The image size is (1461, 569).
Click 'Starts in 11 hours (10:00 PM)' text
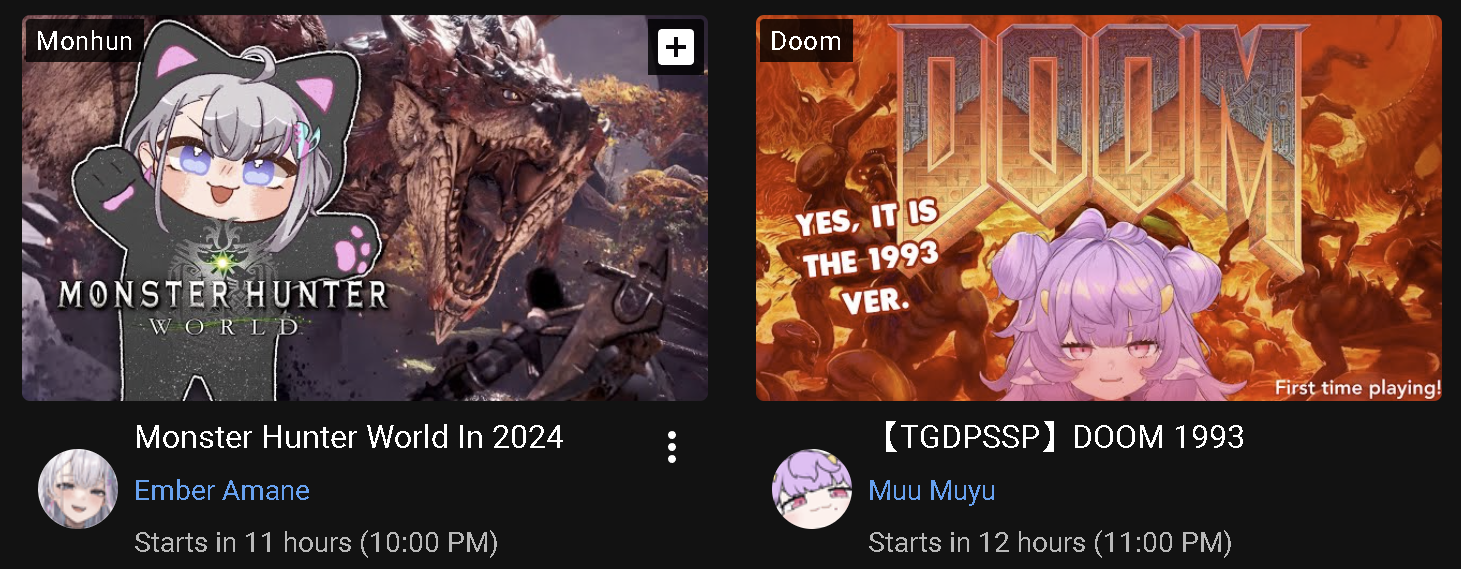click(316, 543)
